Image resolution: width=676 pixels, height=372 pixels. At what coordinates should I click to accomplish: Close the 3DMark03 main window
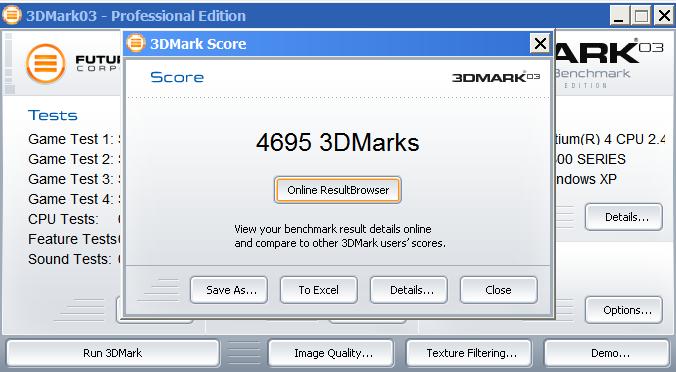click(663, 16)
